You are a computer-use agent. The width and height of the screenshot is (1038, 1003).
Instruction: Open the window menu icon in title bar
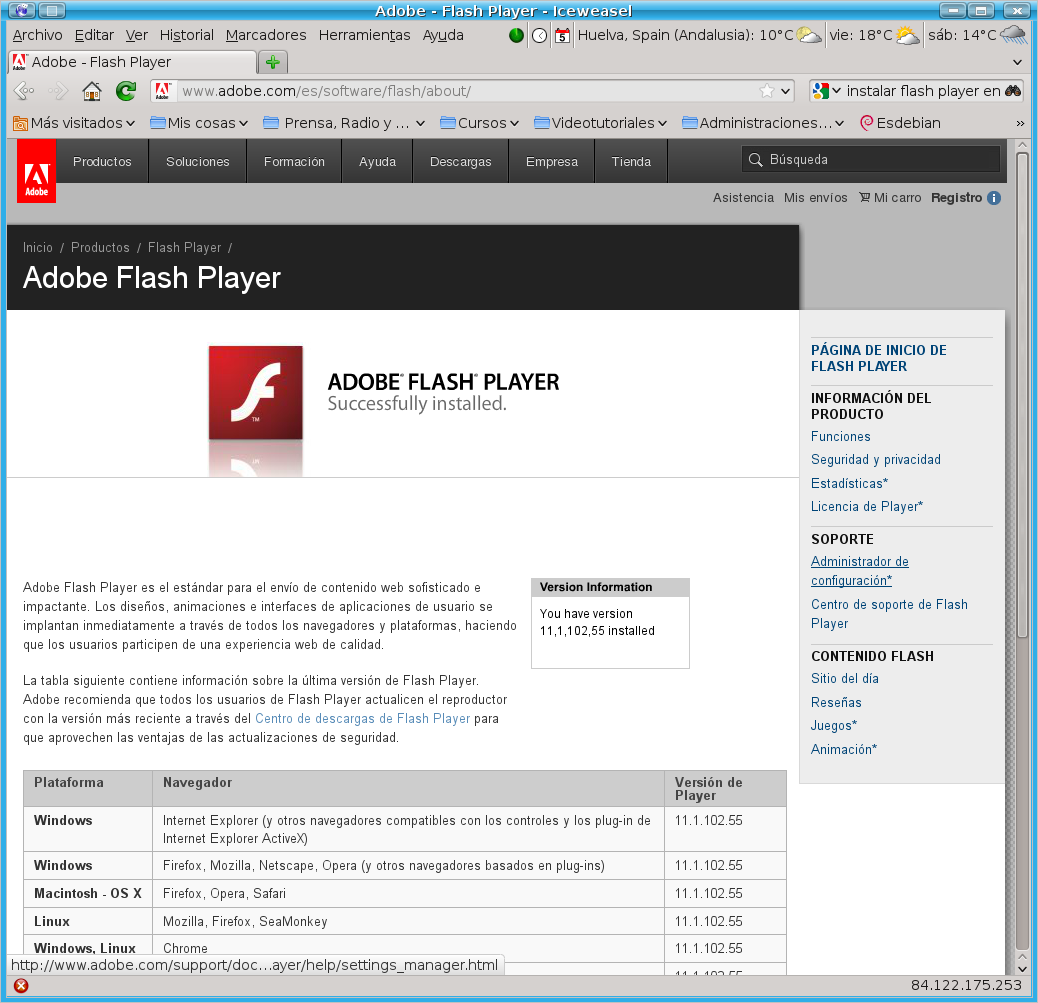tap(22, 11)
